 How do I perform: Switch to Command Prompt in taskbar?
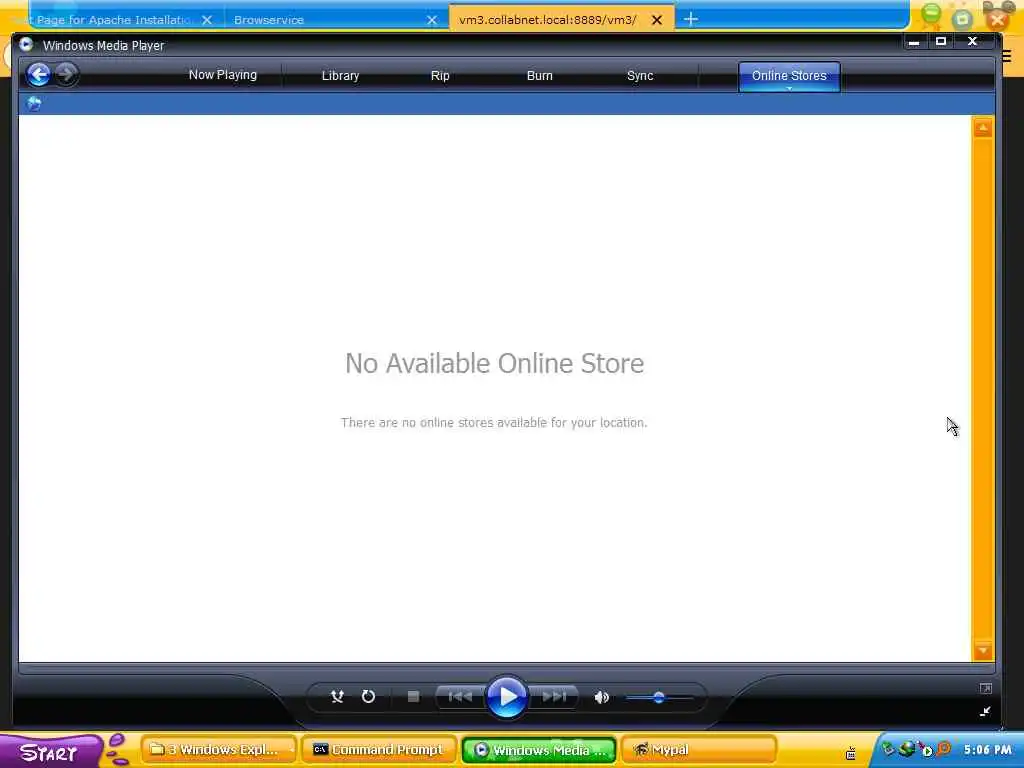click(379, 750)
